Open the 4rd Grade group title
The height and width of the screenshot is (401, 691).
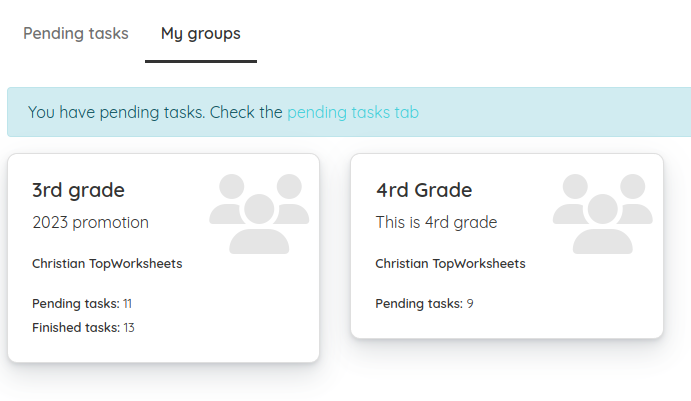(x=424, y=190)
